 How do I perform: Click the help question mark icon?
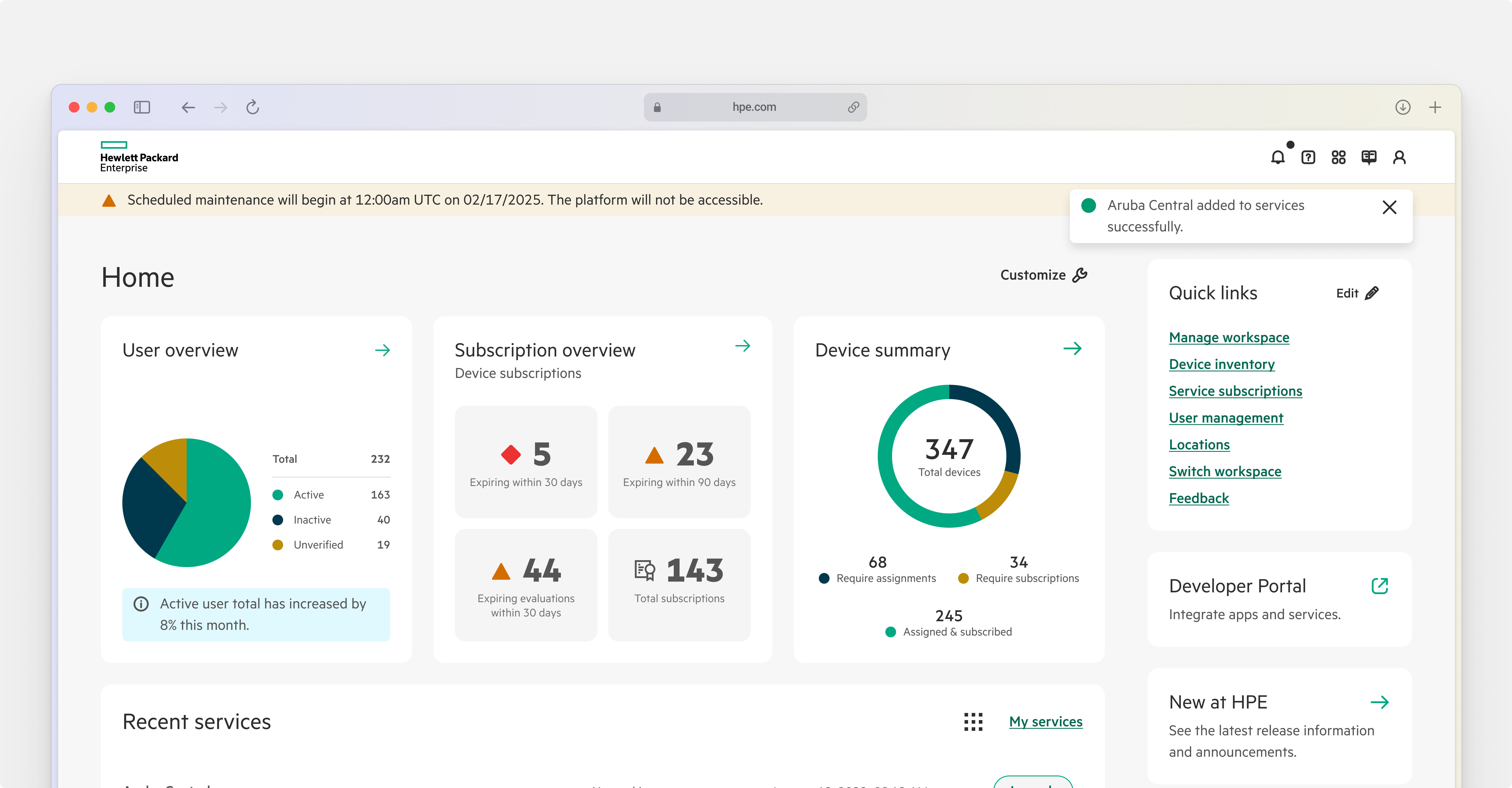click(x=1308, y=157)
